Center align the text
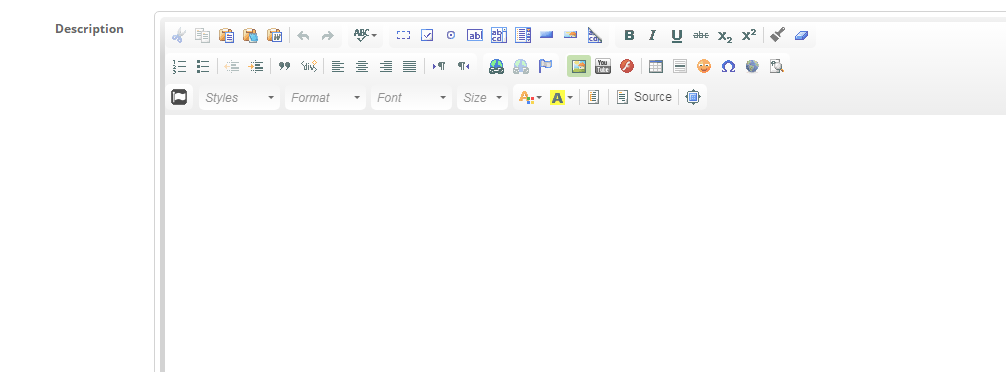This screenshot has width=1006, height=372. [362, 66]
